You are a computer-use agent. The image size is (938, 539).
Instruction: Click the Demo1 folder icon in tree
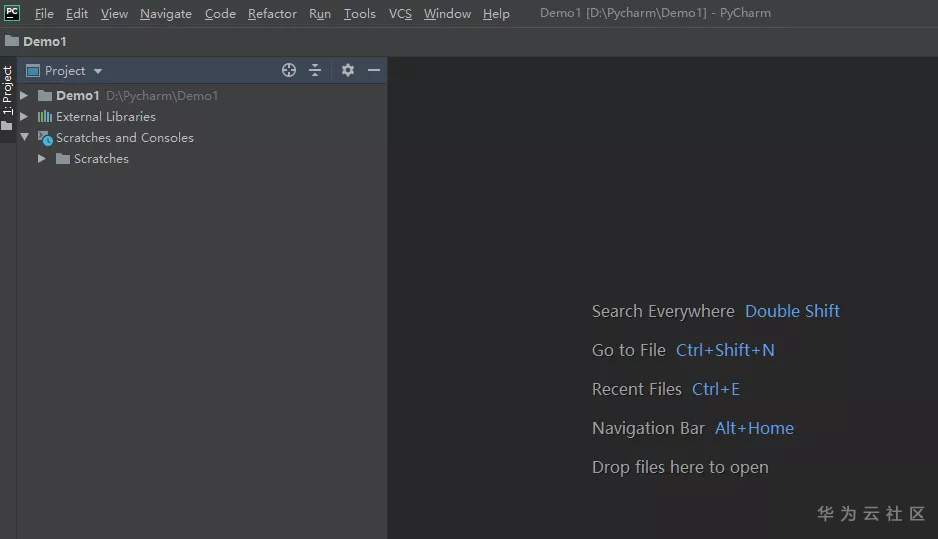pyautogui.click(x=45, y=95)
